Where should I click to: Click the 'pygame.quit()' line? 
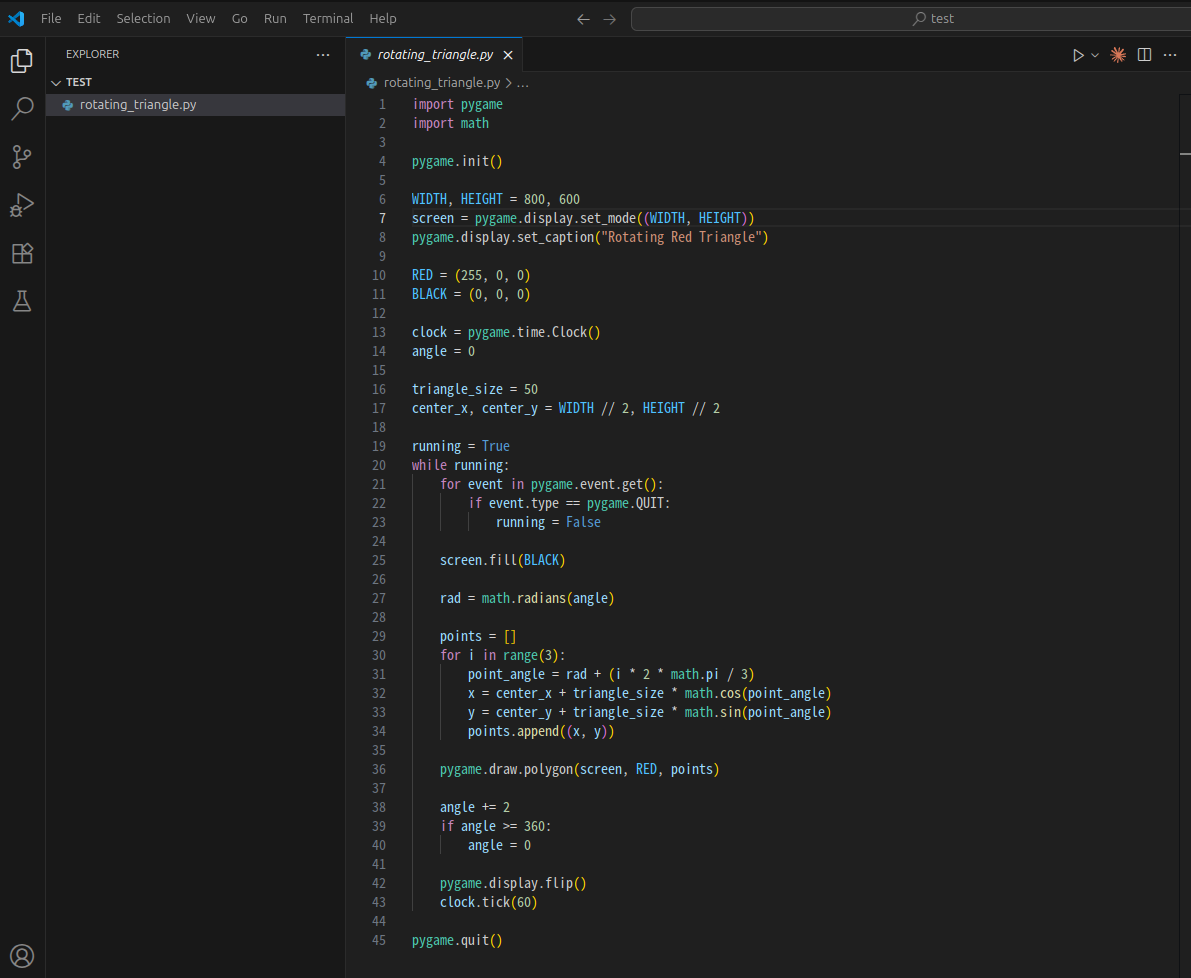(x=457, y=941)
